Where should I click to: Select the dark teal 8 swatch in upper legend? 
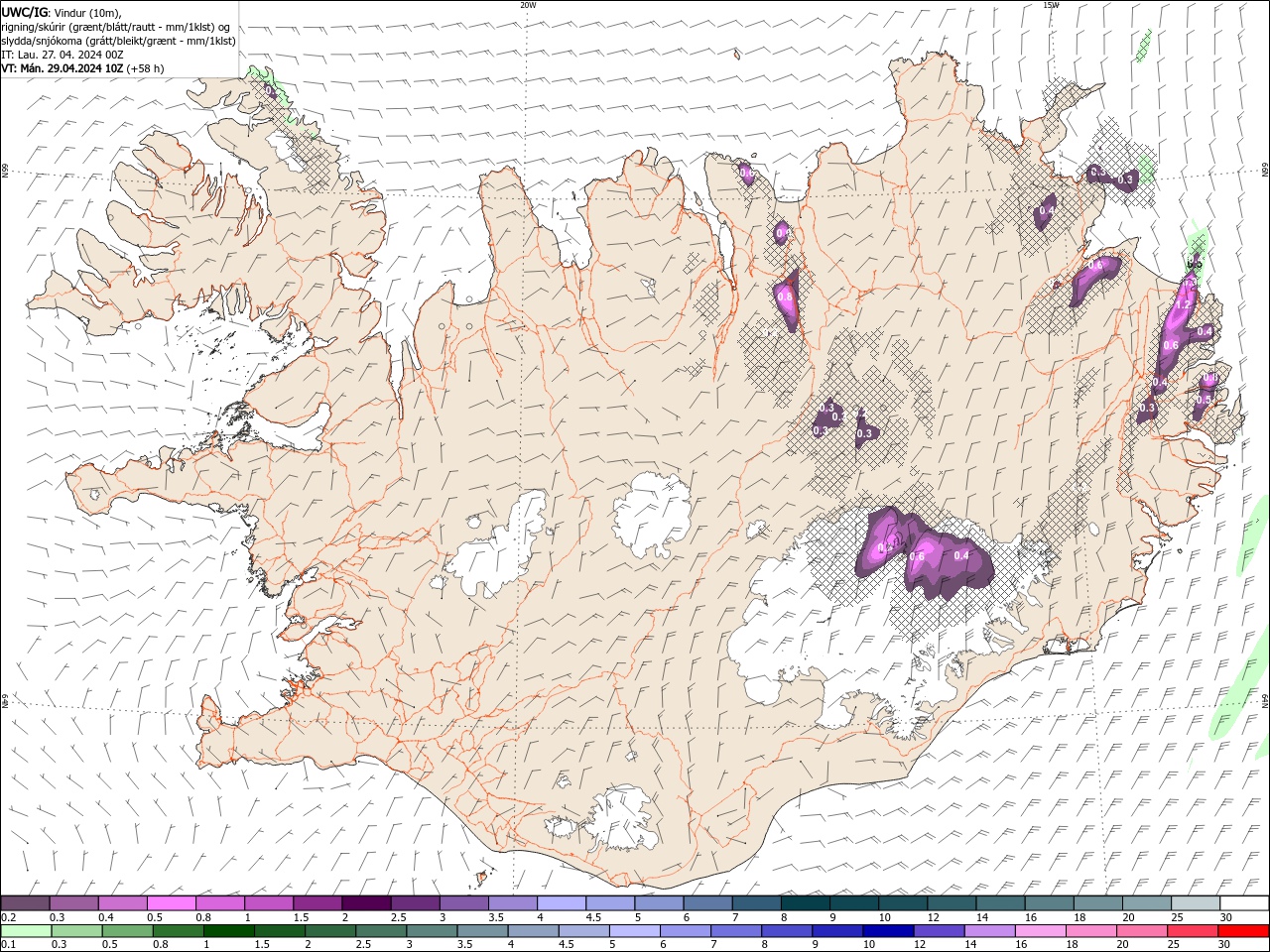(x=806, y=903)
